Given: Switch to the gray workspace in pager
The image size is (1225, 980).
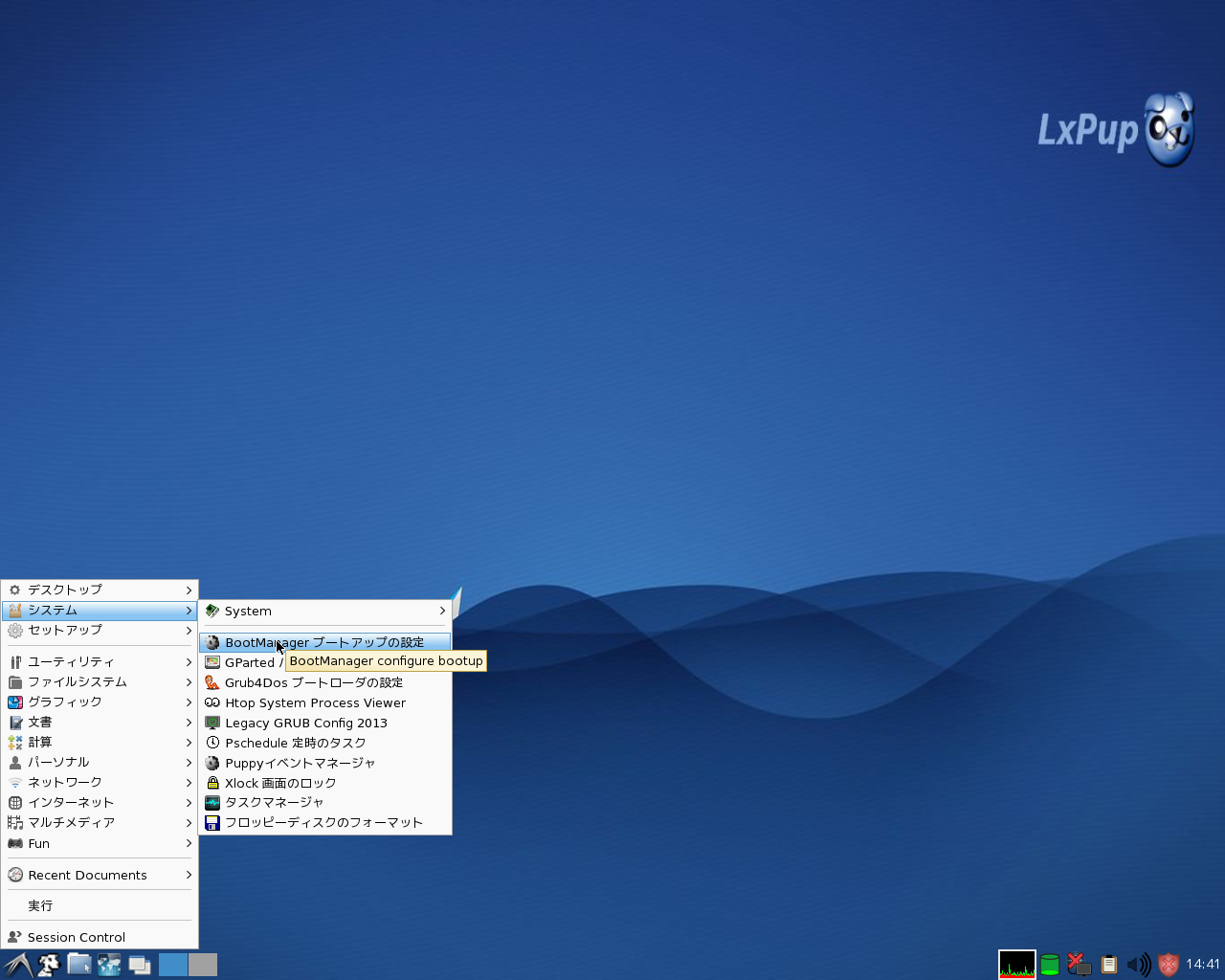Looking at the screenshot, I should click(x=203, y=965).
